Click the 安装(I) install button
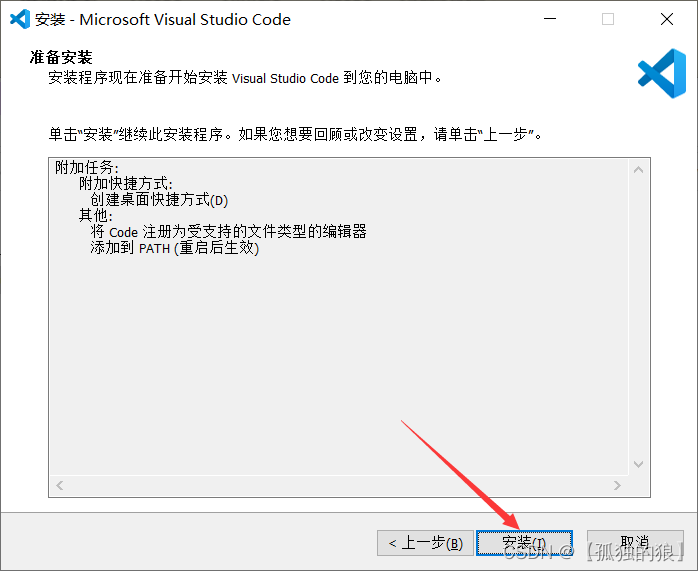698x571 pixels. tap(524, 543)
